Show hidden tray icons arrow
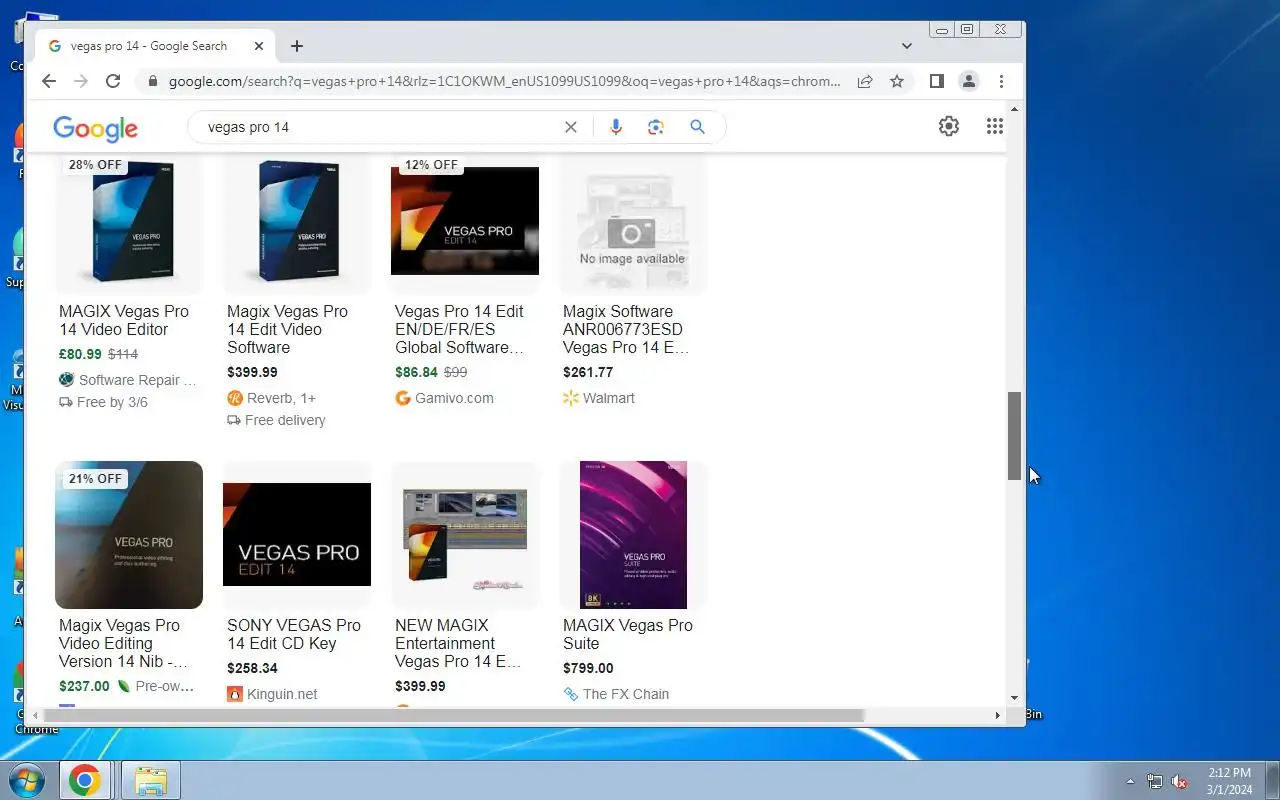The height and width of the screenshot is (800, 1280). pos(1130,781)
